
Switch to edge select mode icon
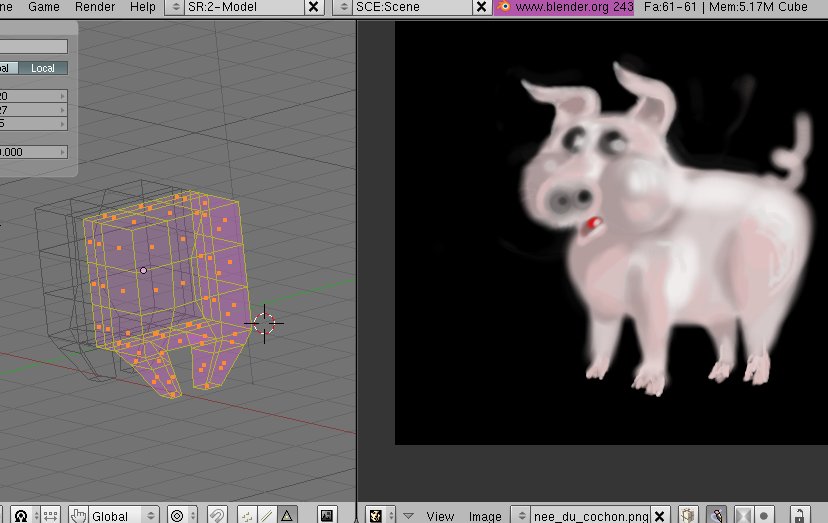[x=267, y=515]
